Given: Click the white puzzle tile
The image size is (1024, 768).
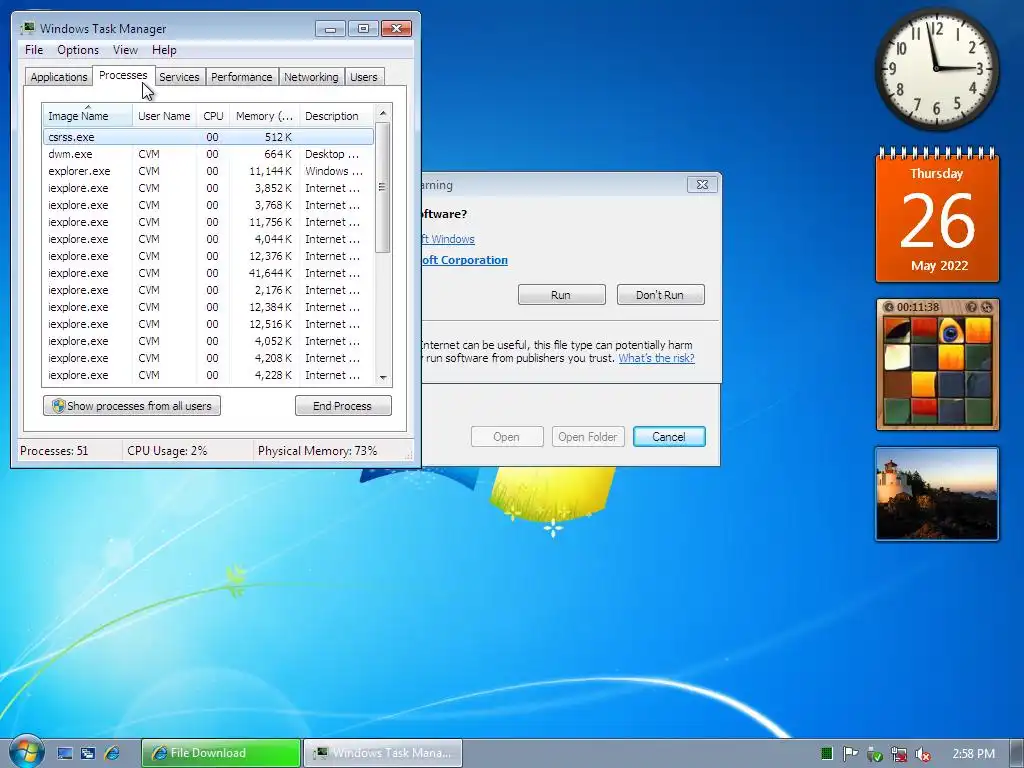Looking at the screenshot, I should click(x=897, y=358).
